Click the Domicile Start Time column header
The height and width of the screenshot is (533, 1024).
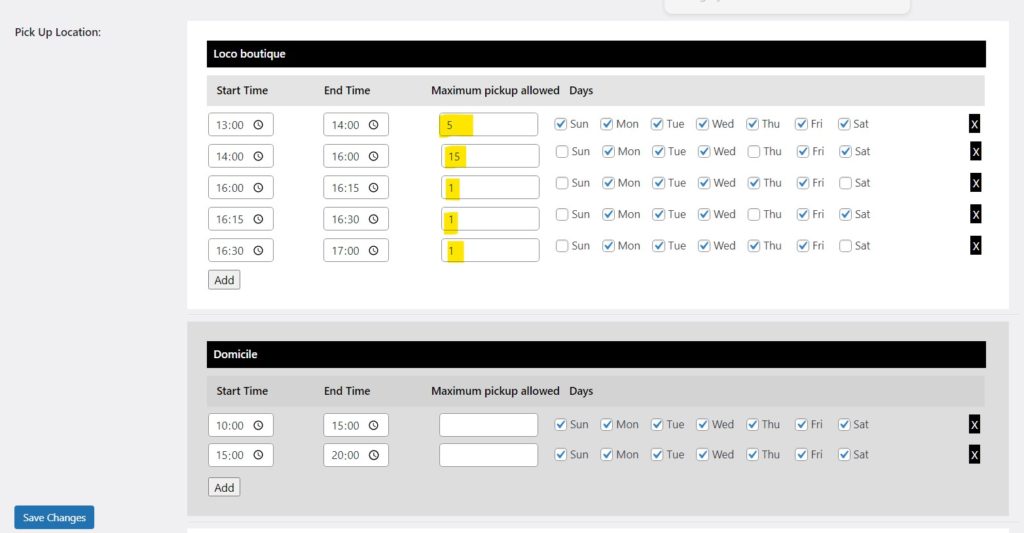pos(242,391)
